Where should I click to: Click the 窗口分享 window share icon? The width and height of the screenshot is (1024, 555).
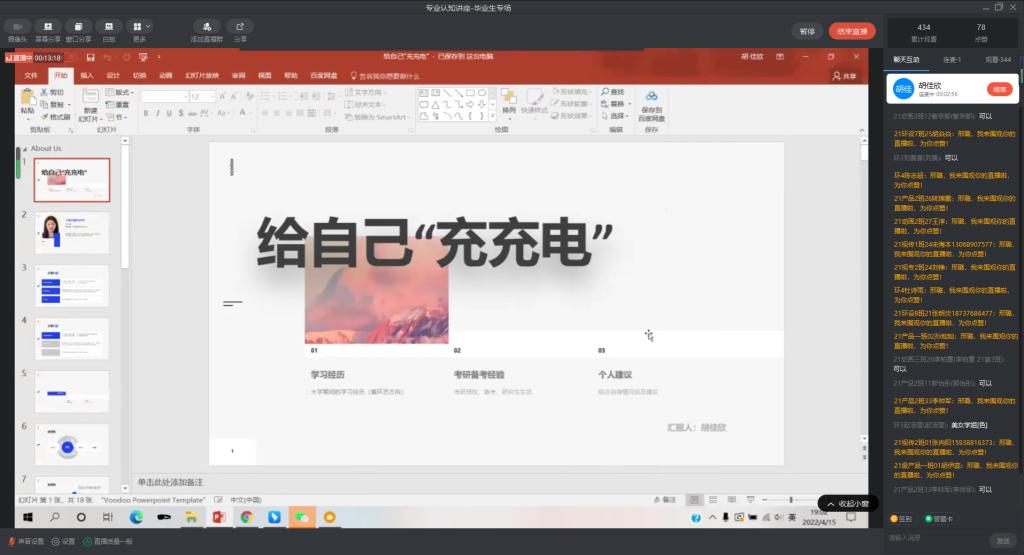pos(78,26)
